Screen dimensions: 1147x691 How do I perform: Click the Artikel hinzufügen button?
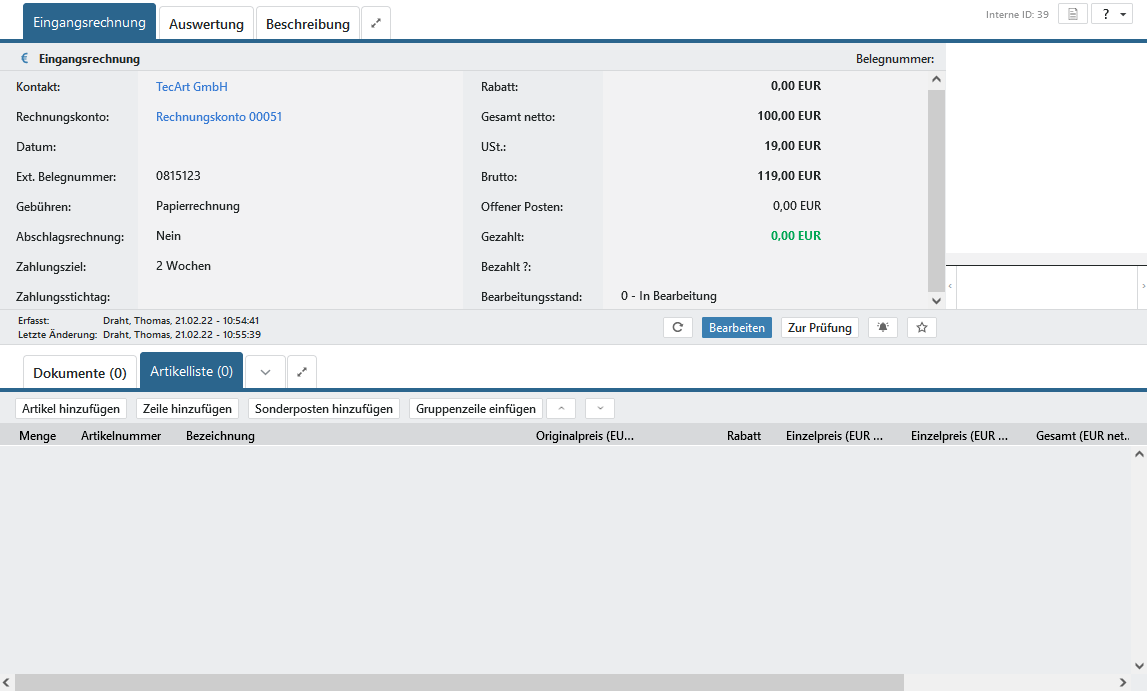pyautogui.click(x=71, y=408)
